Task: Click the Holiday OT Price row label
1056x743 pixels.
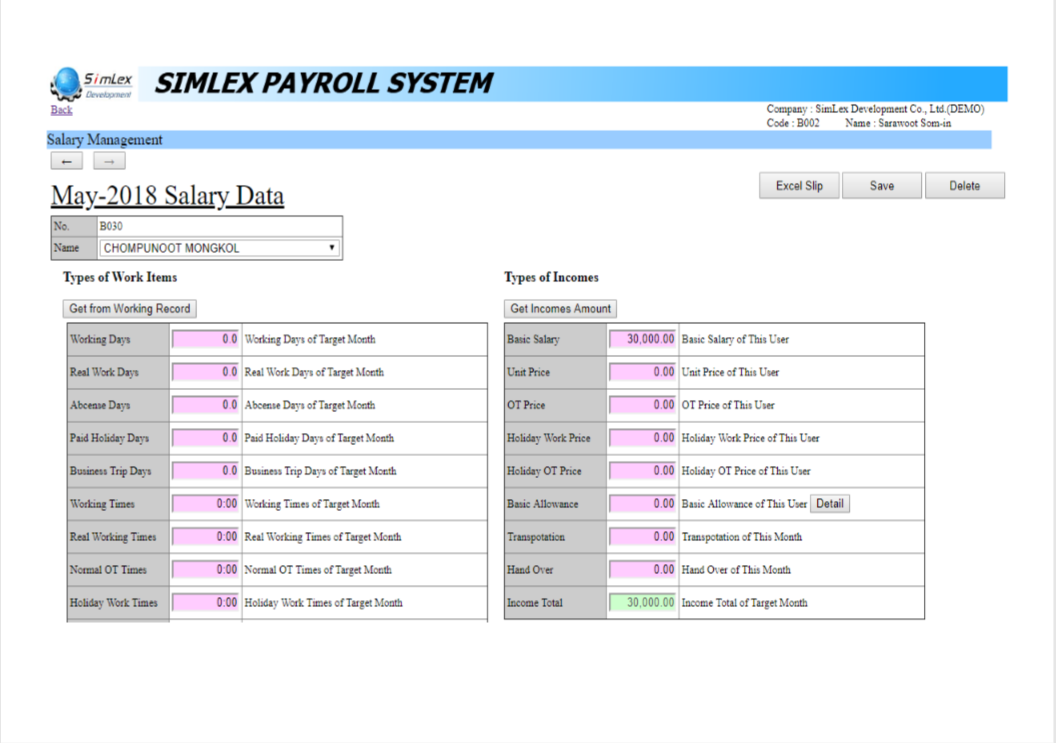Action: tap(544, 471)
